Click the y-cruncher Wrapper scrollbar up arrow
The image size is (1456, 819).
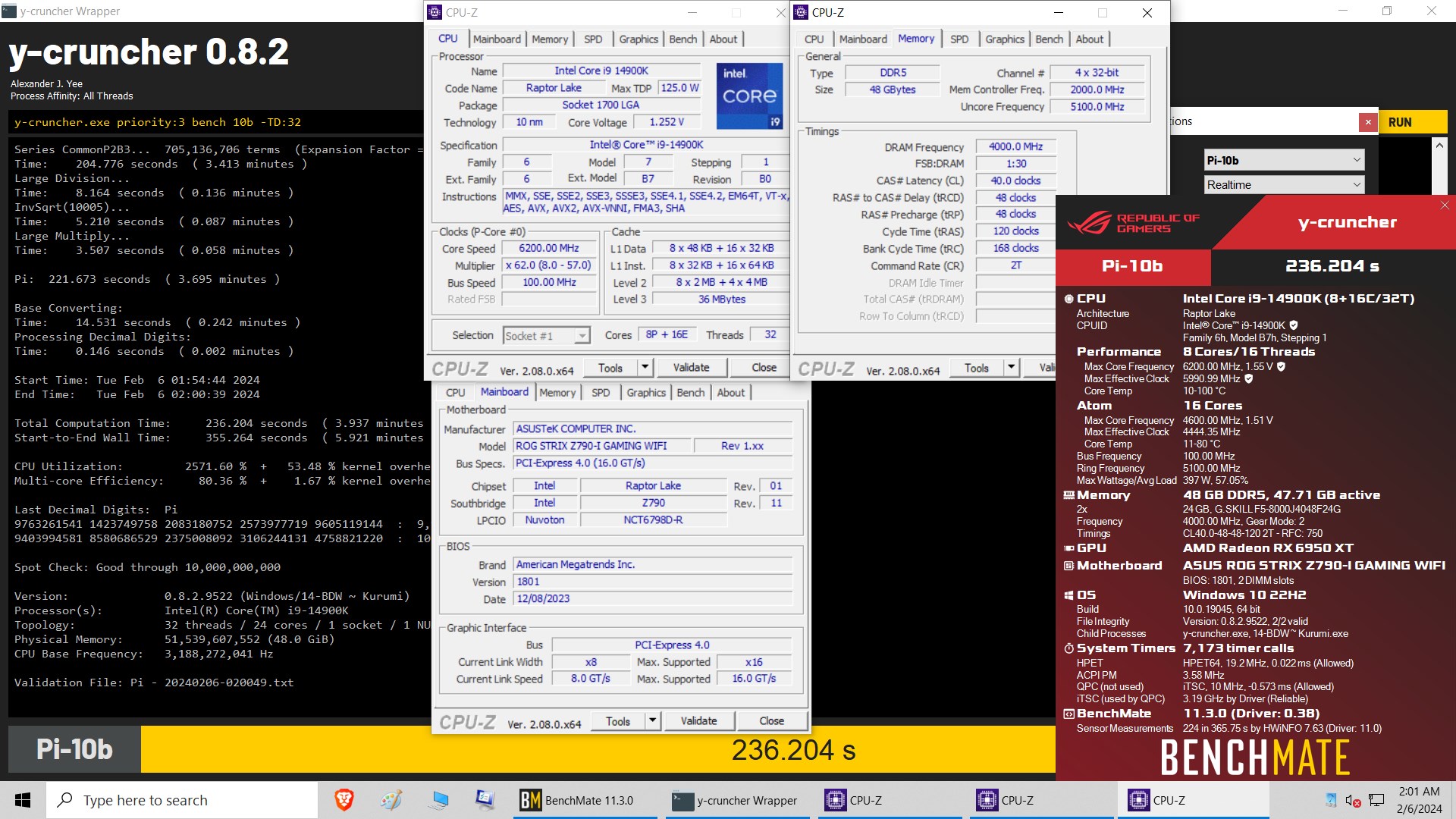click(x=1439, y=145)
